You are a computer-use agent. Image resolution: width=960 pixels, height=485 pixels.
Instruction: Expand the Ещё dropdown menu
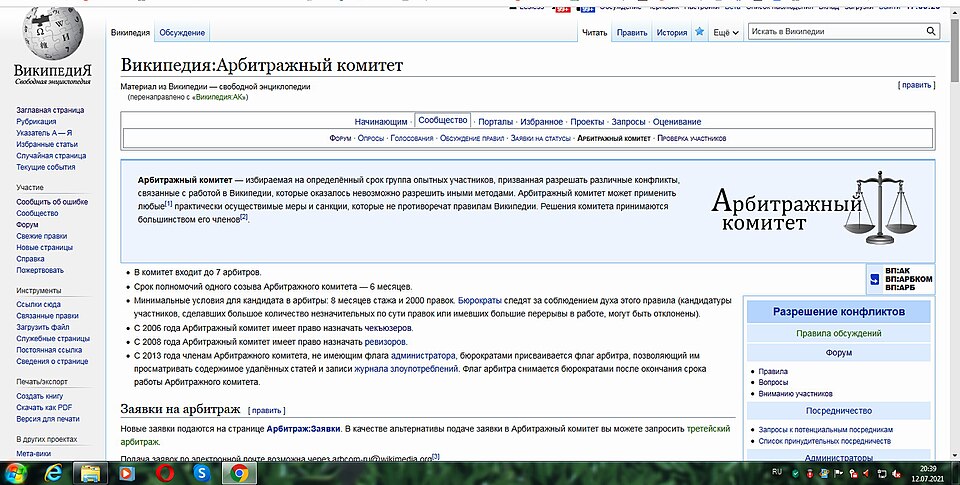(x=726, y=32)
